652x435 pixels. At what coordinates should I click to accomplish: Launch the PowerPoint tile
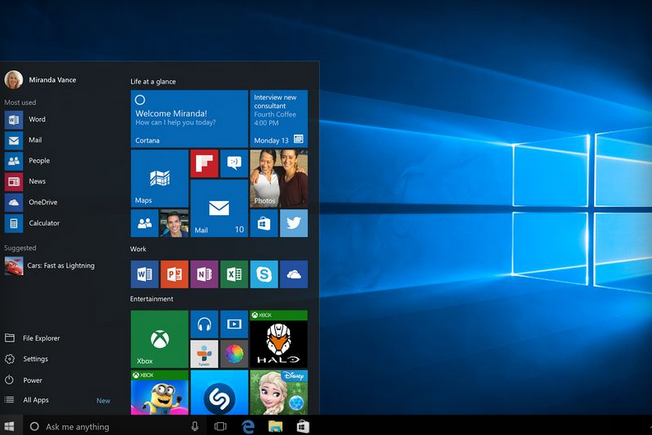tap(174, 274)
